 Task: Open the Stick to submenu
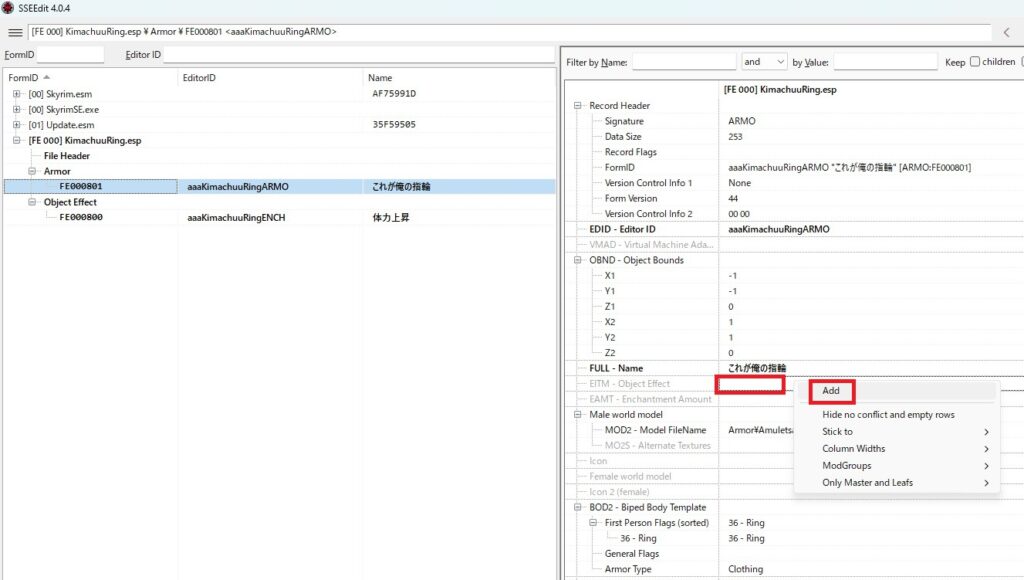[x=838, y=432]
